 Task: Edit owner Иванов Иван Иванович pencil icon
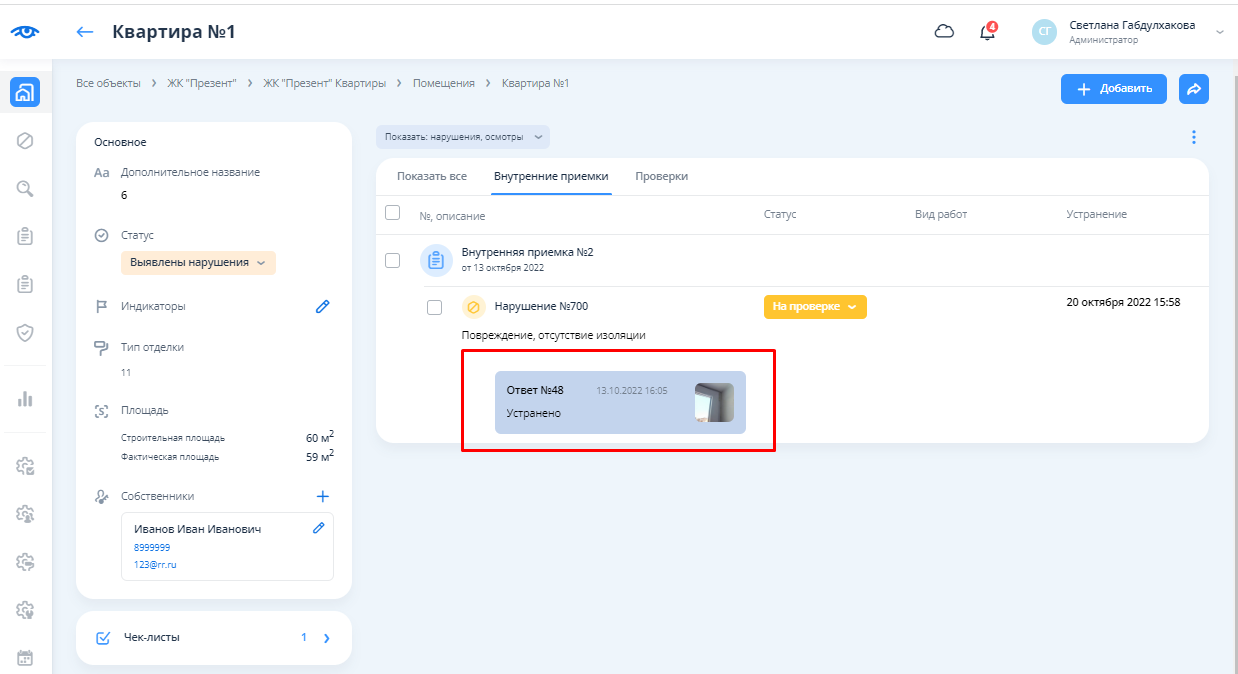pos(318,528)
